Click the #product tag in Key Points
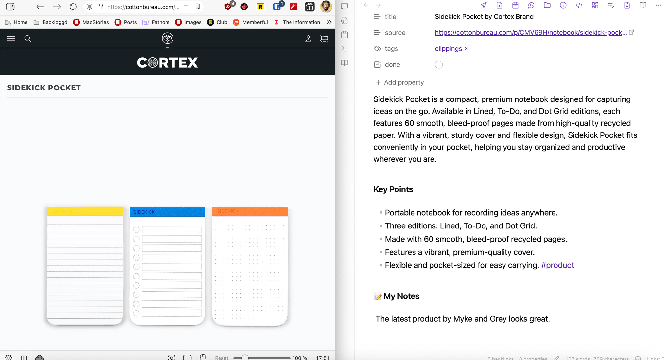The height and width of the screenshot is (360, 670). [x=558, y=265]
